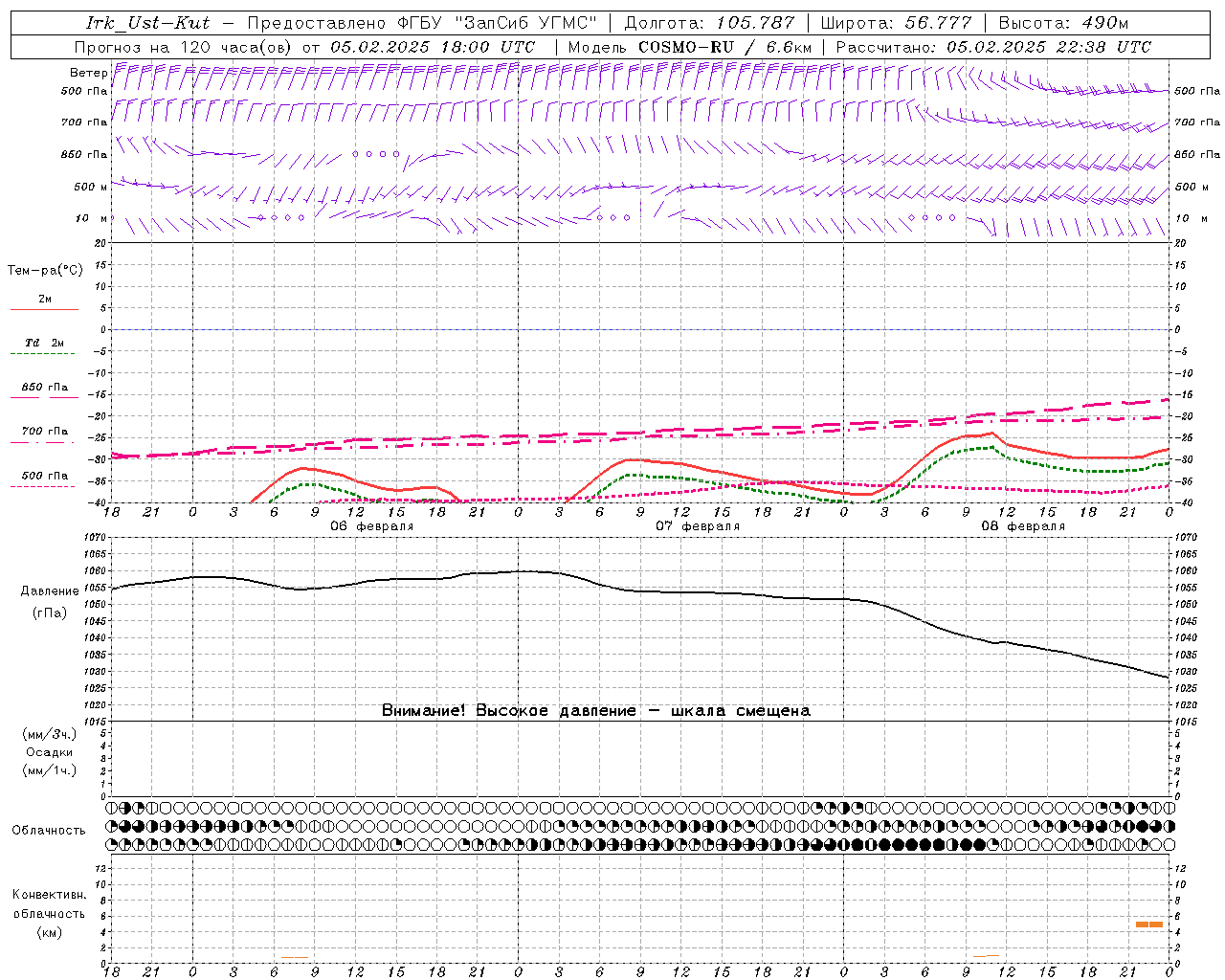Screen dimensions: 1225x980
Task: Click the left "500 гПа" wind level label
Action: [x=84, y=91]
